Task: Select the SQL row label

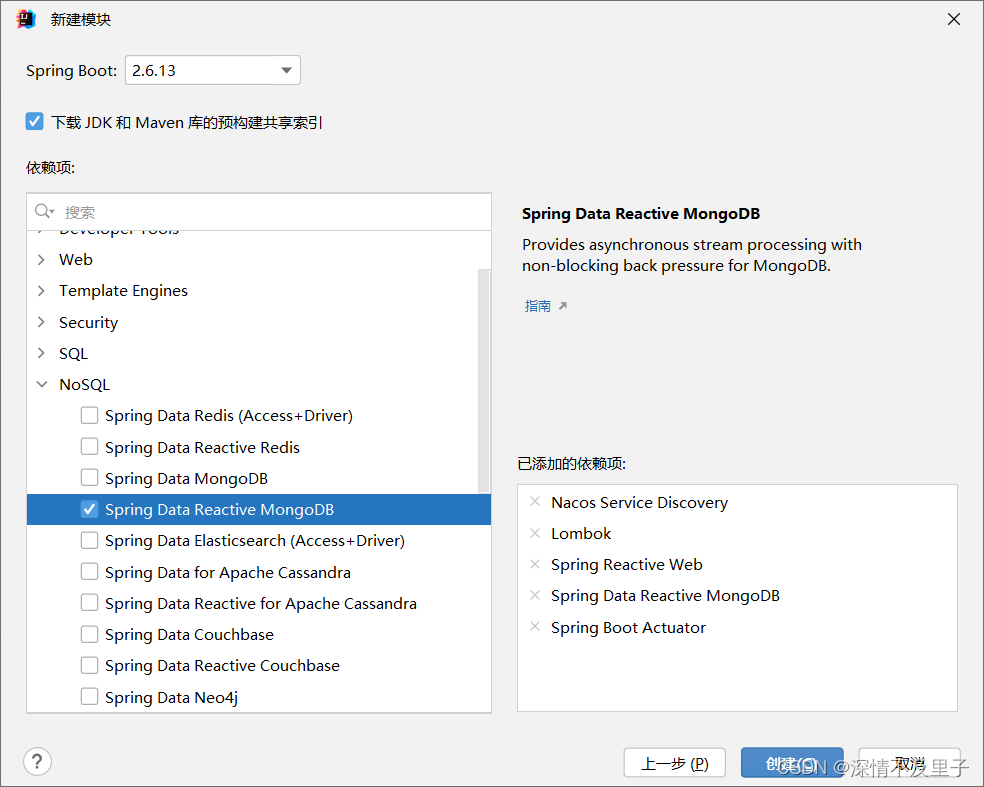Action: (x=73, y=353)
